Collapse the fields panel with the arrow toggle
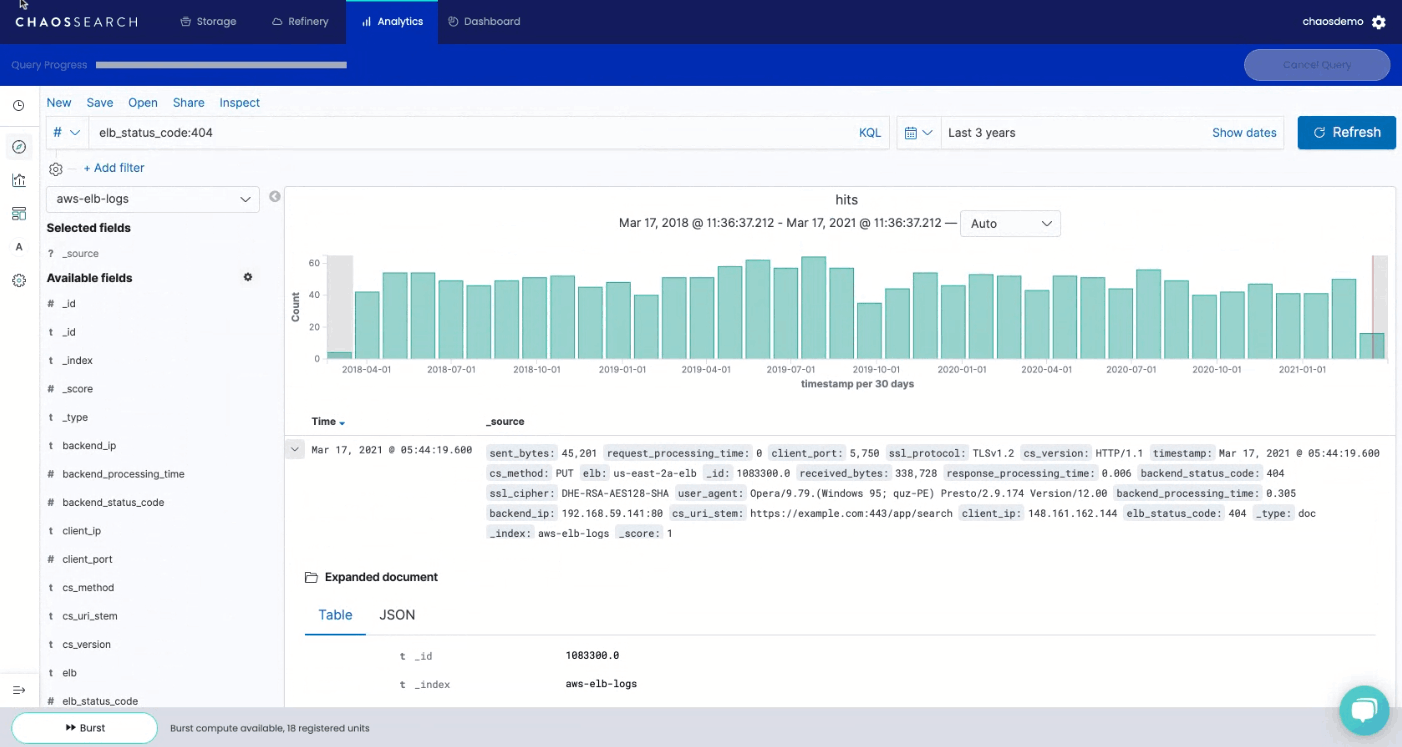Viewport: 1402px width, 747px height. tap(18, 689)
